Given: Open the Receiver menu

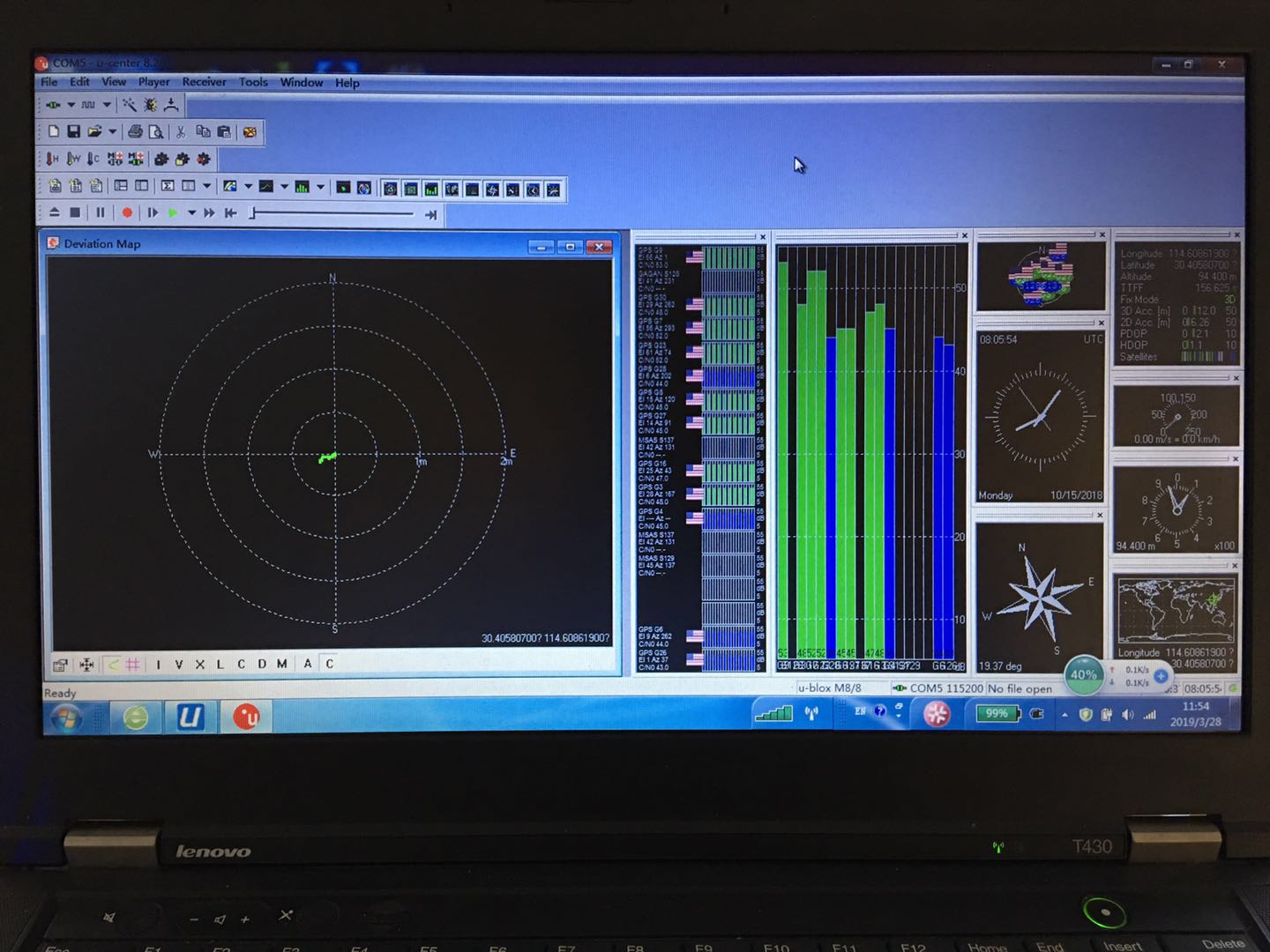Looking at the screenshot, I should tap(204, 82).
